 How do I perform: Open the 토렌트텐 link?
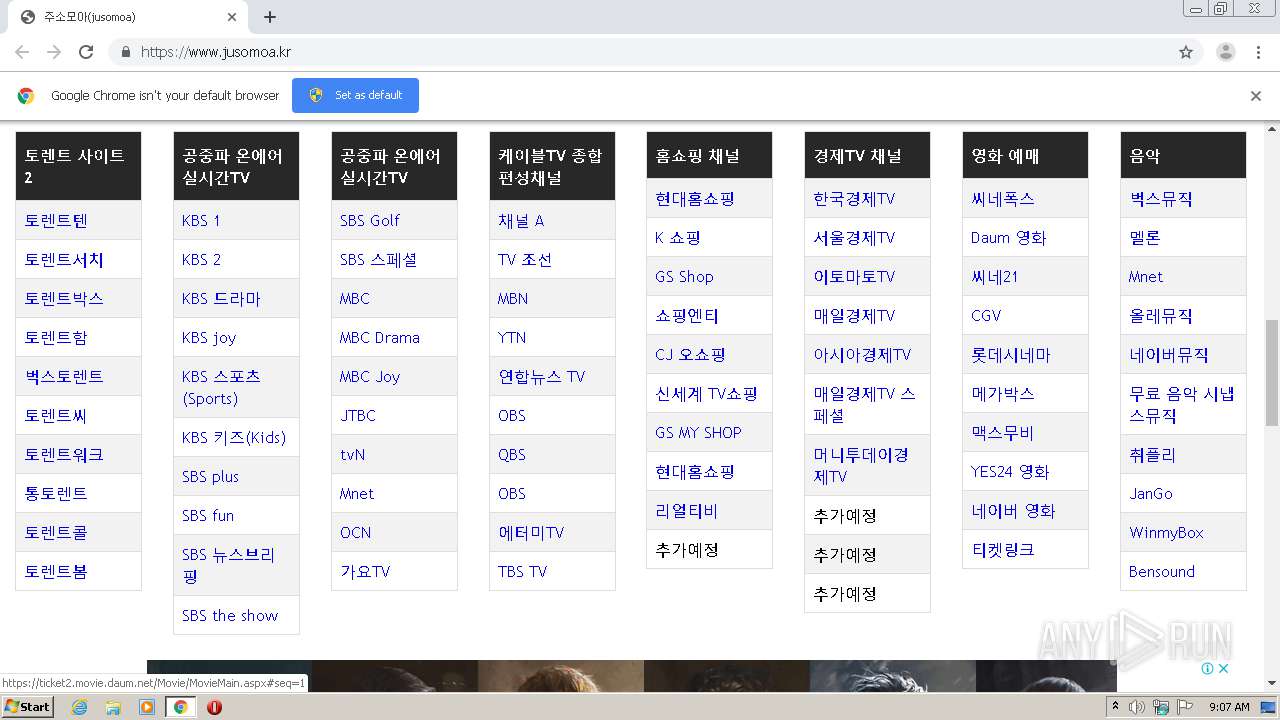coord(56,220)
